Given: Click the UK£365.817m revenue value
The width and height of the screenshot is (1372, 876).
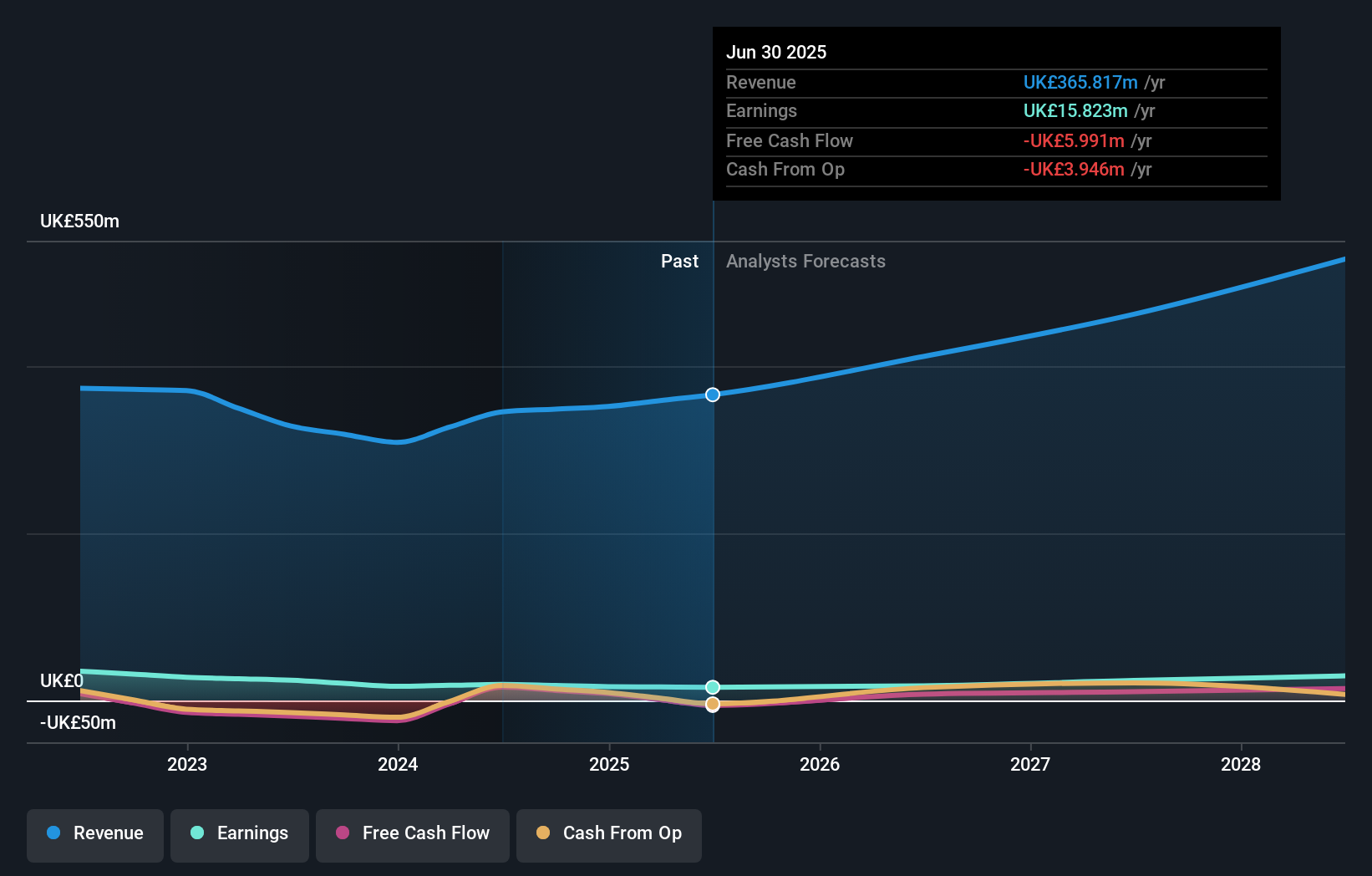Looking at the screenshot, I should click(x=1081, y=82).
